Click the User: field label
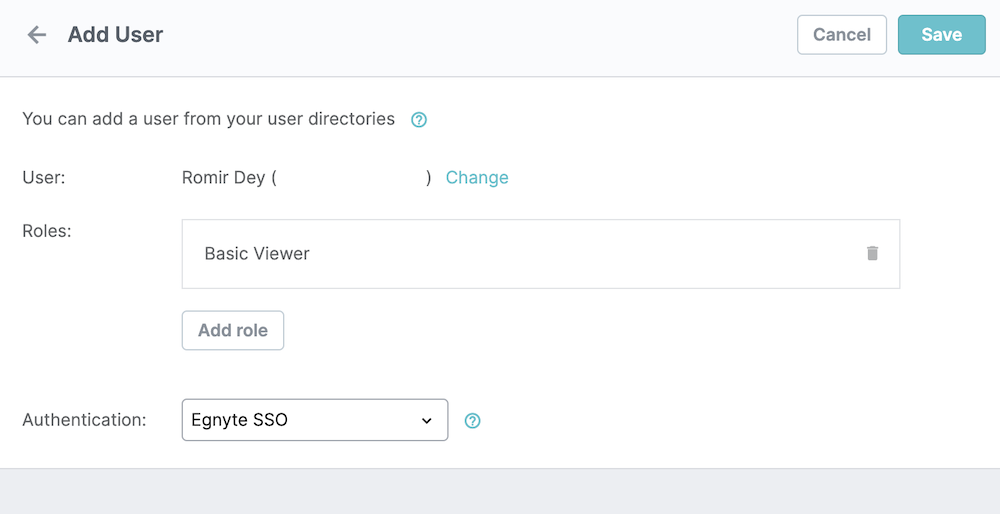The width and height of the screenshot is (1000, 514). (x=43, y=177)
